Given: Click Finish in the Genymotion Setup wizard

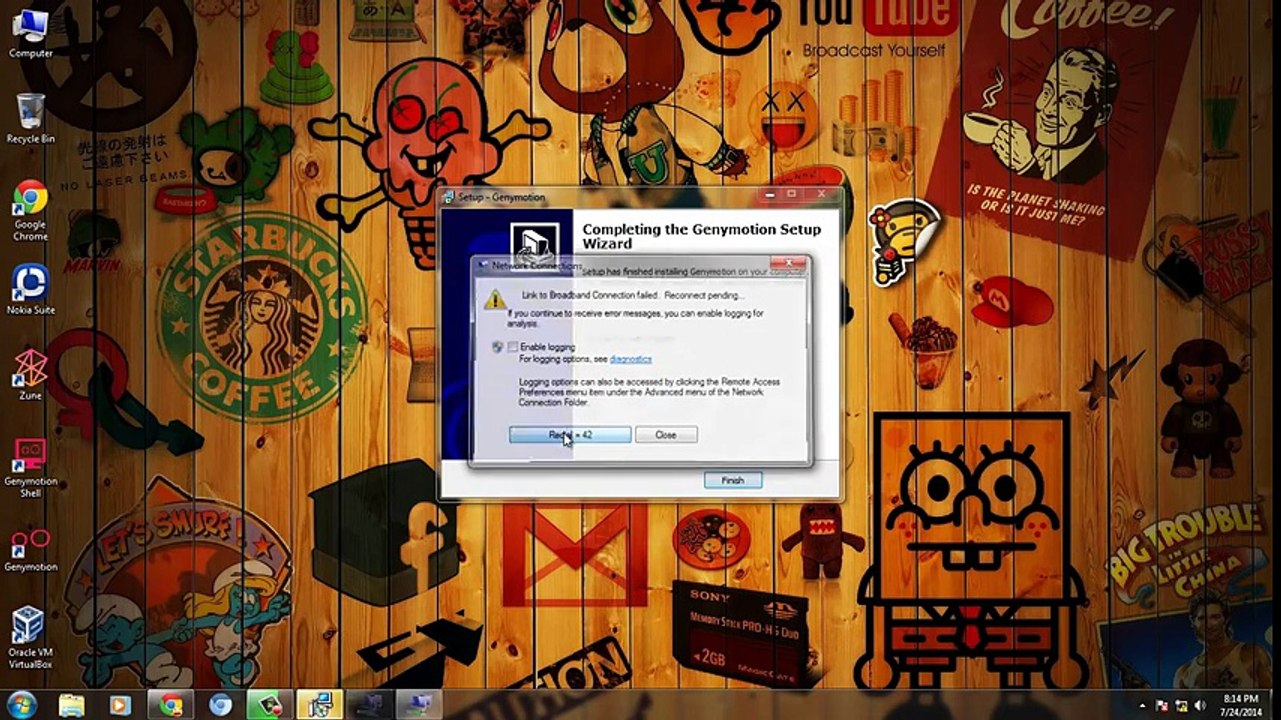Looking at the screenshot, I should click(733, 480).
